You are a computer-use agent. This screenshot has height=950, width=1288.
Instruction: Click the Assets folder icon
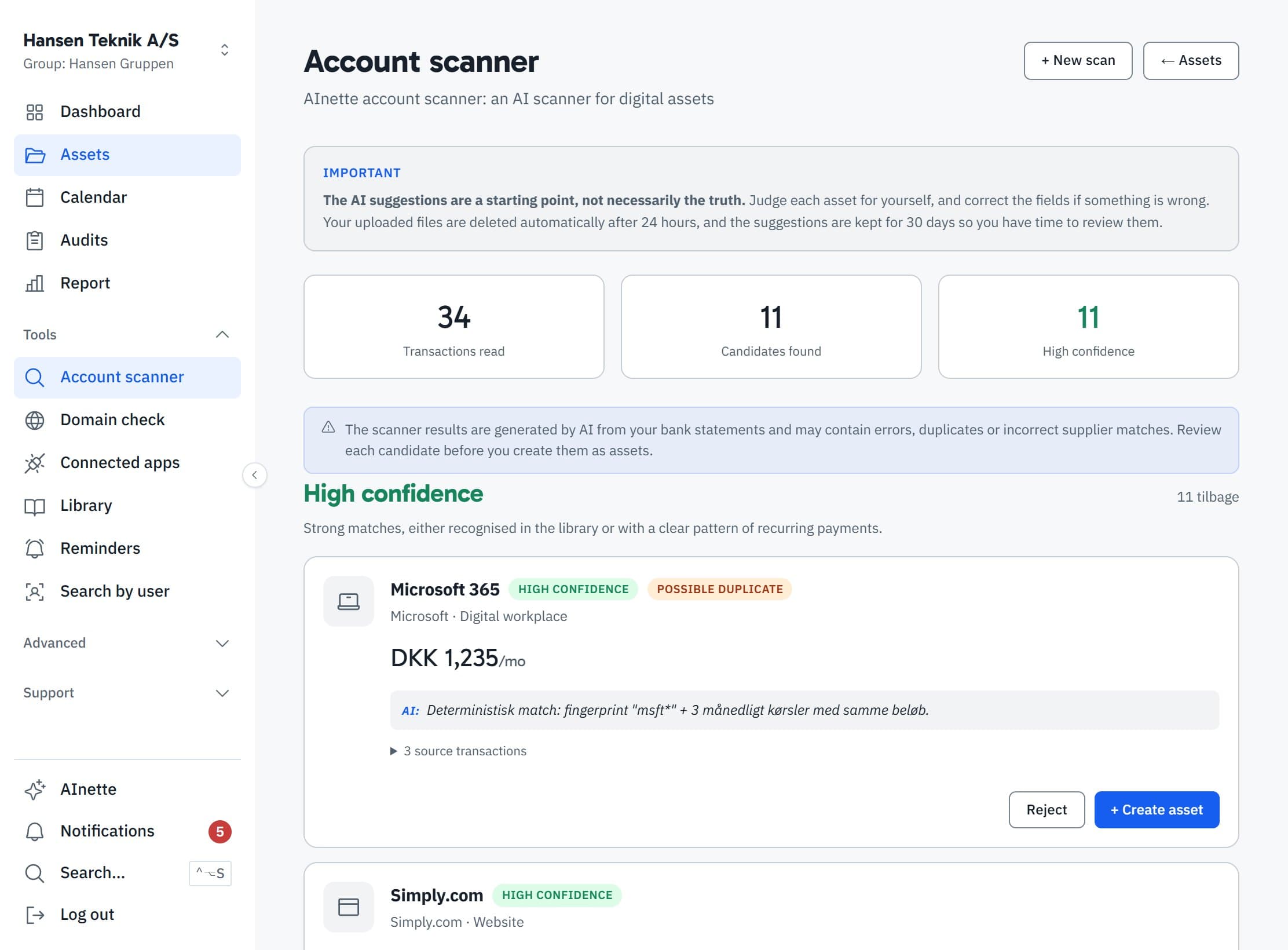[x=35, y=155]
